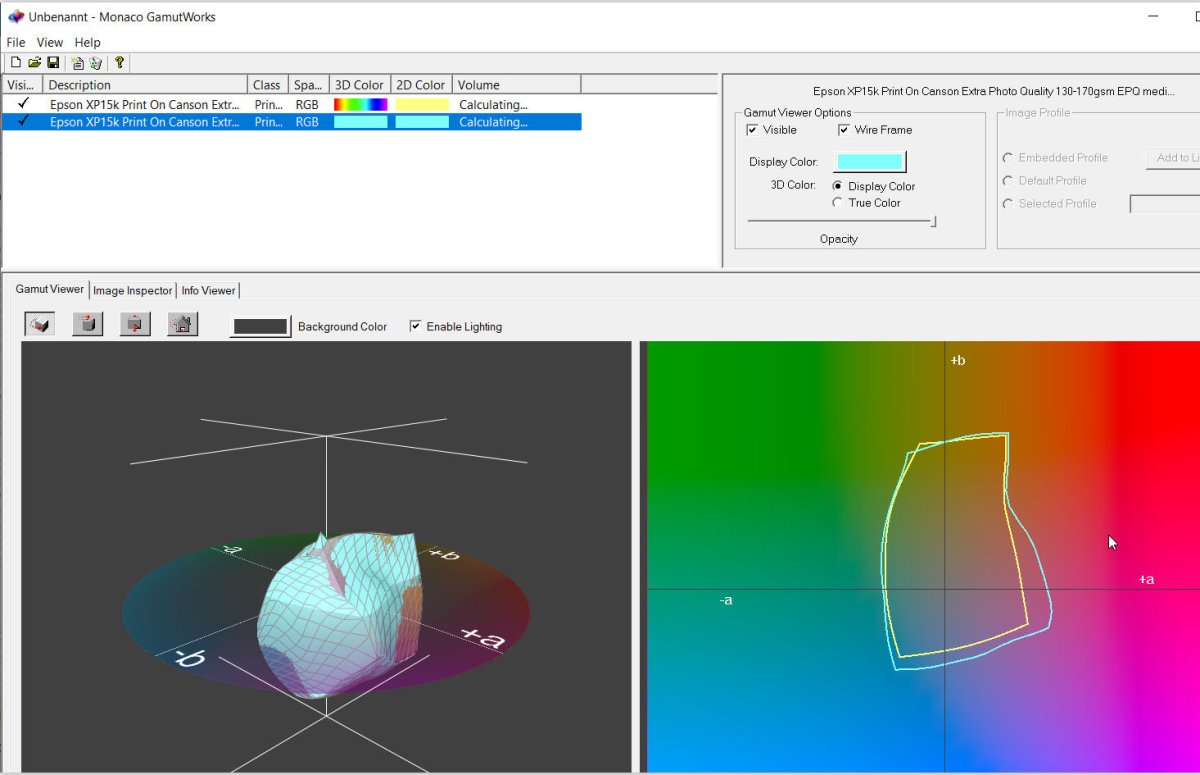The image size is (1200, 775).
Task: Select the free rotate cube tool
Action: pyautogui.click(x=39, y=324)
